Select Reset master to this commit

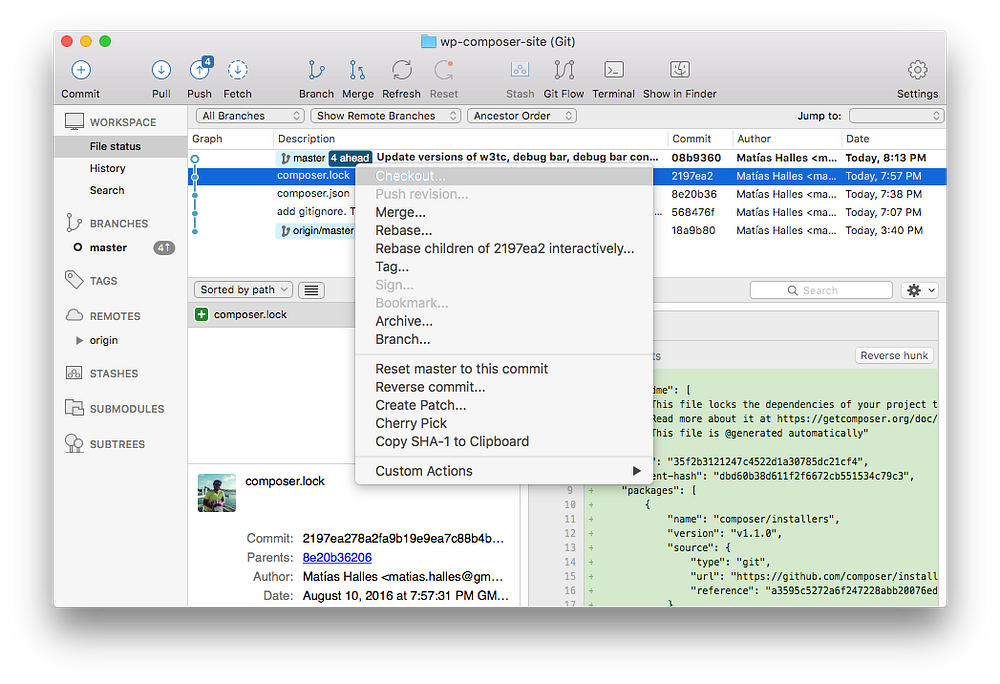pyautogui.click(x=503, y=369)
